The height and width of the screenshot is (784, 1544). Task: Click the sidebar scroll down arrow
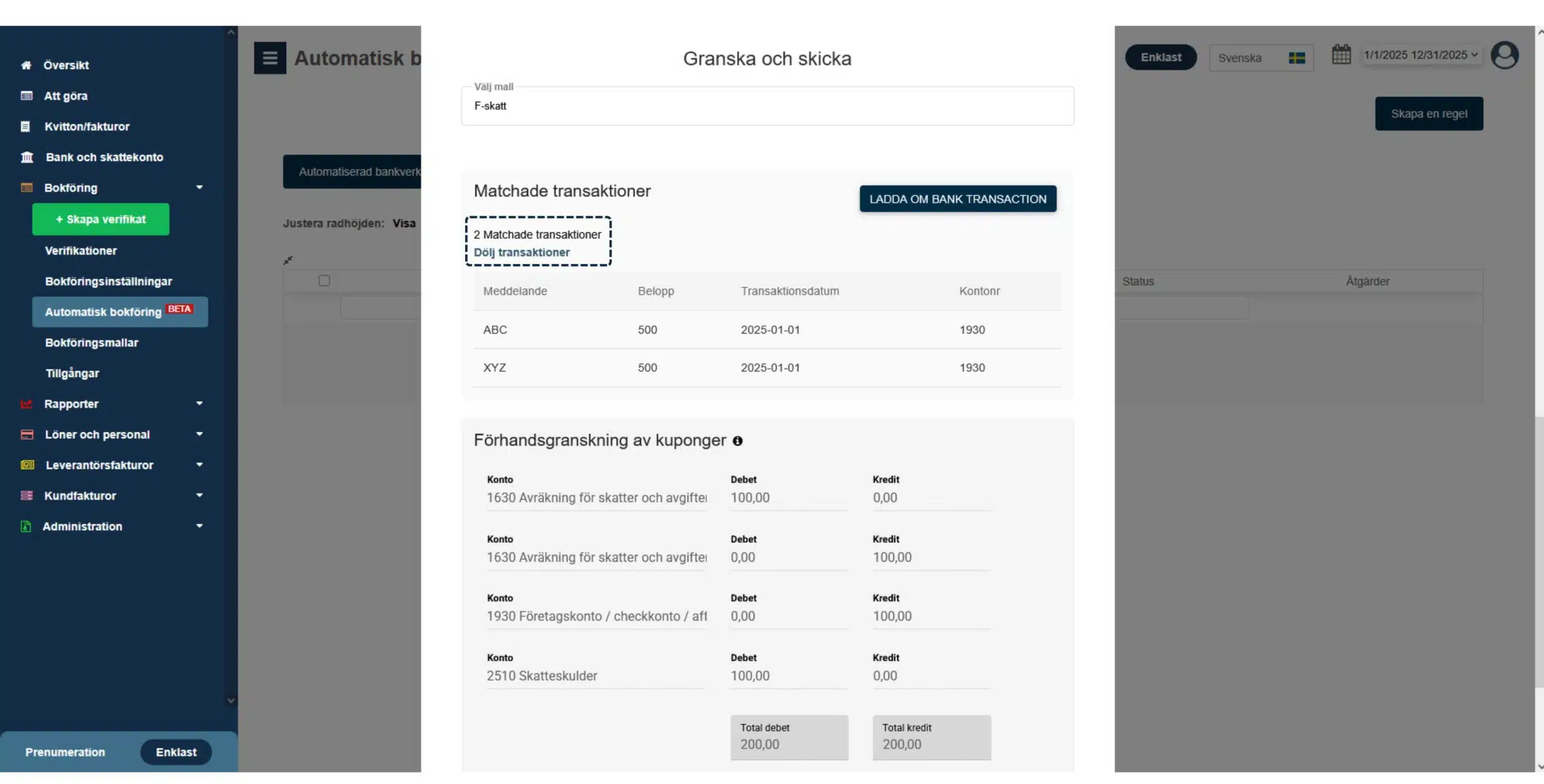point(230,701)
